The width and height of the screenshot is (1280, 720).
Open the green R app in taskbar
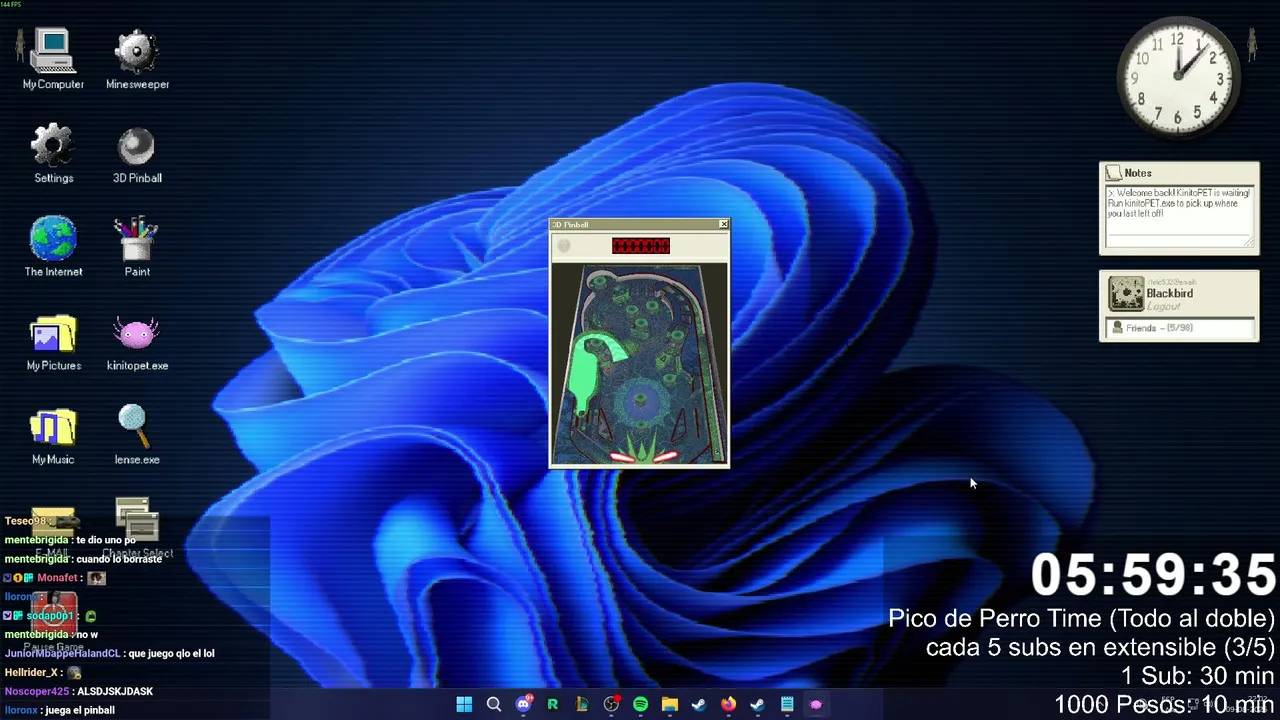click(552, 705)
